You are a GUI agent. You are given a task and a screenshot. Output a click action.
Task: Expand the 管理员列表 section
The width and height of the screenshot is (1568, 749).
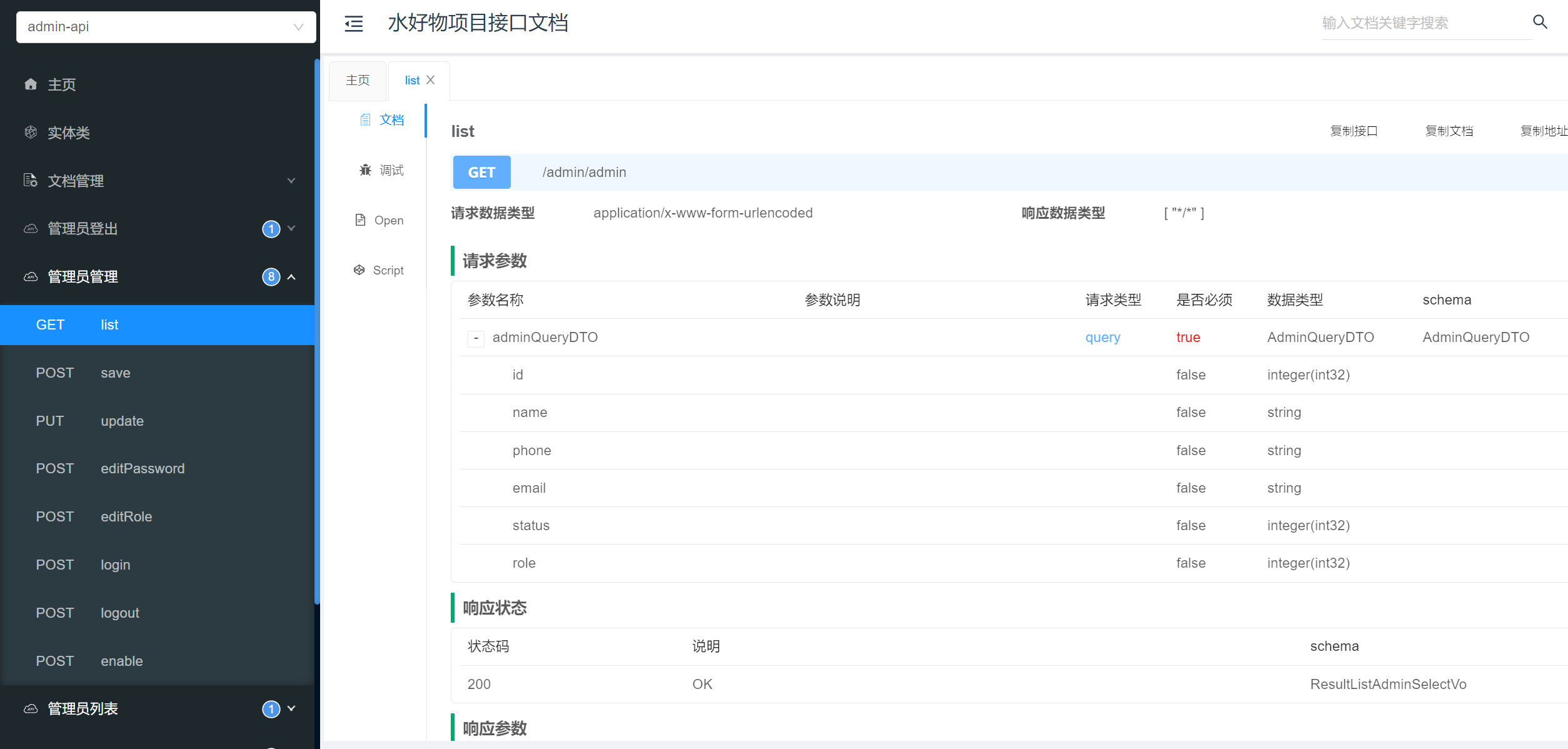point(291,709)
